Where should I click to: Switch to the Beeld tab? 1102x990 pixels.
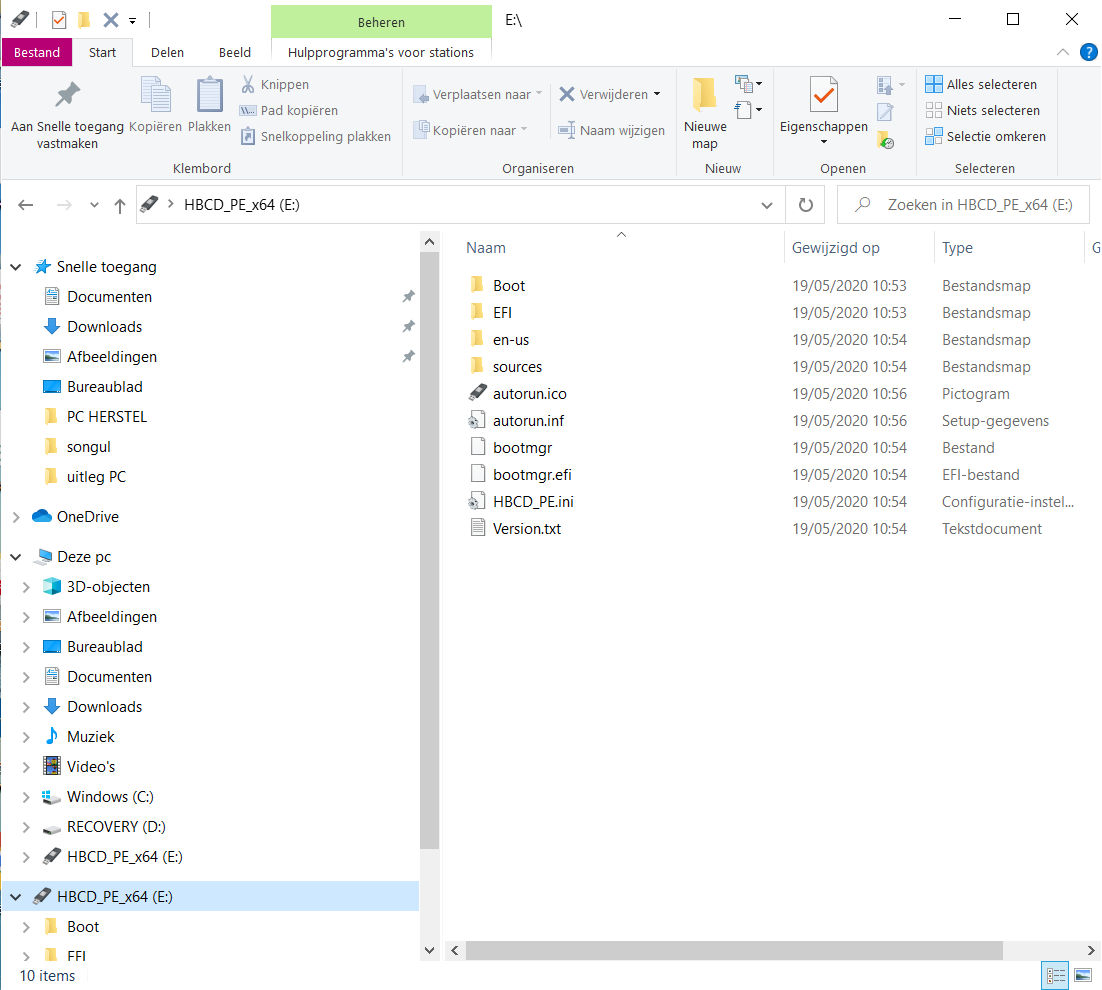tap(235, 53)
